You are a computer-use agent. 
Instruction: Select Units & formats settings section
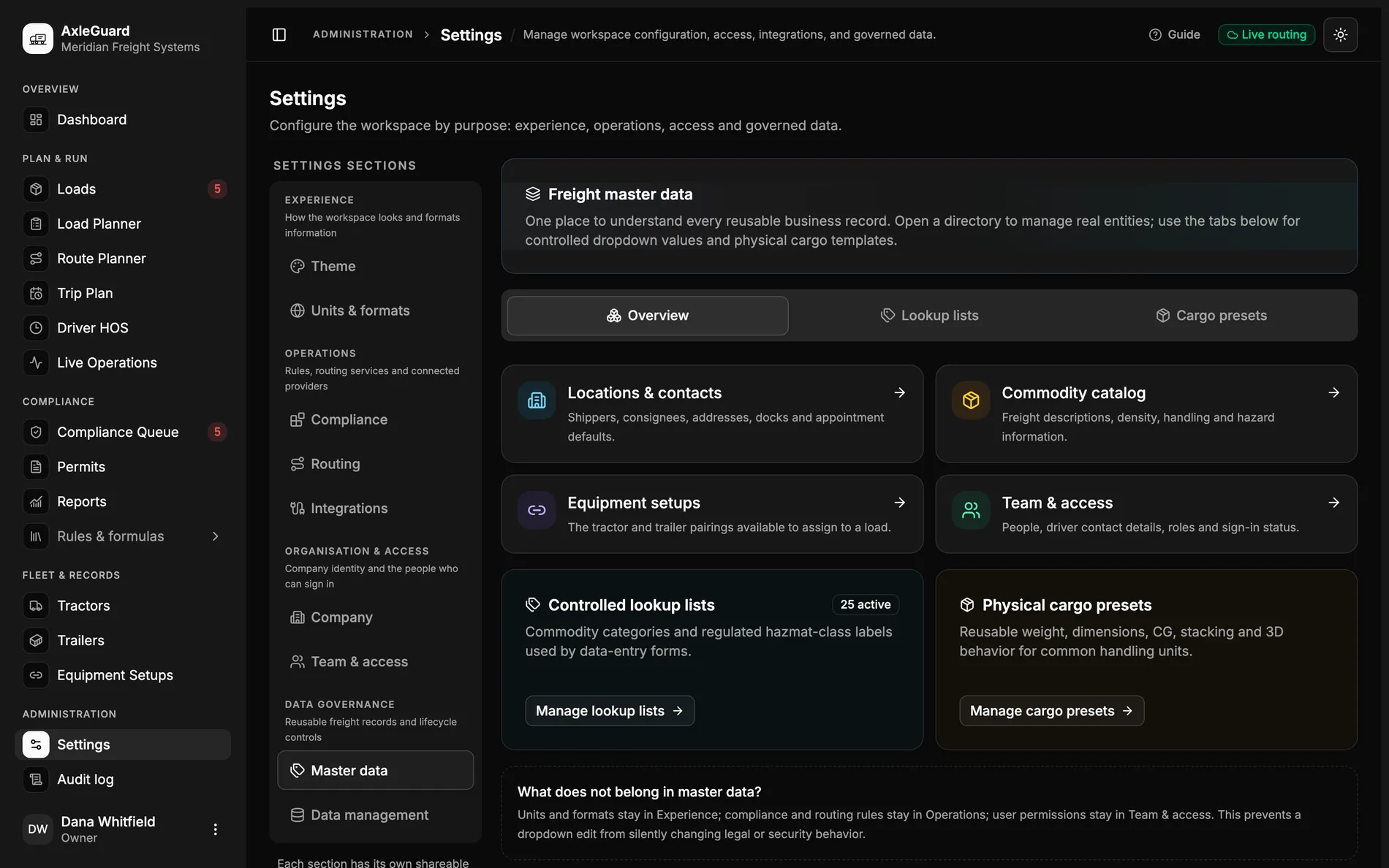pyautogui.click(x=375, y=311)
